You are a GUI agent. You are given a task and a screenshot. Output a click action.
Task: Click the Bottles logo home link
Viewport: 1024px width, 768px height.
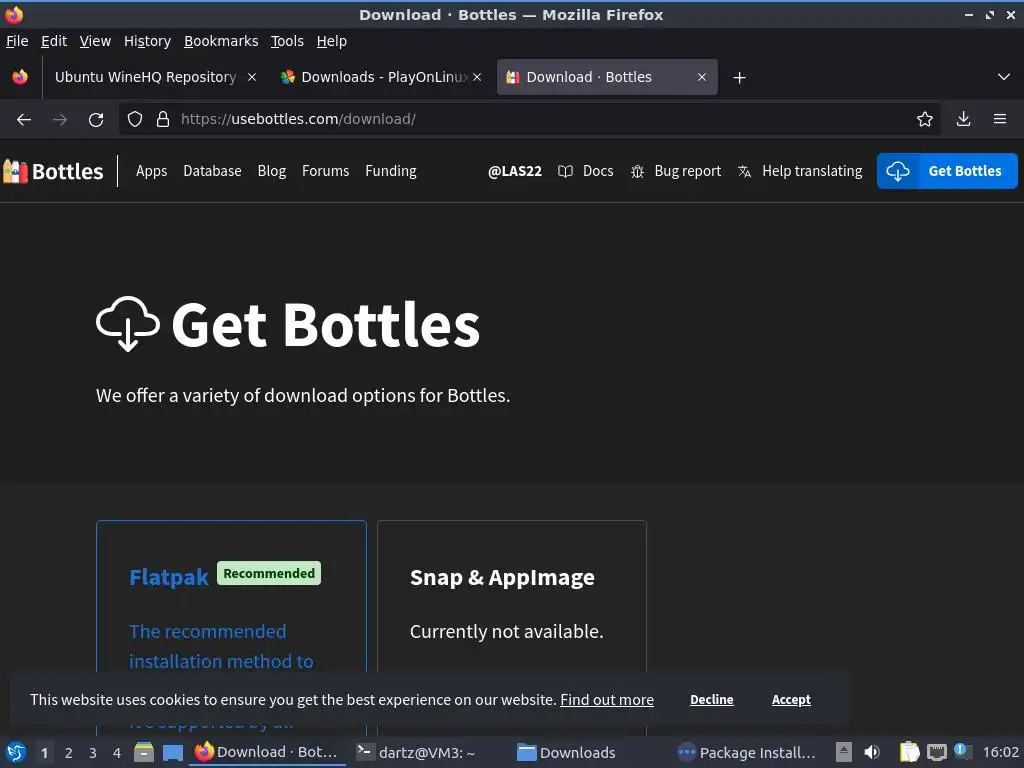[x=53, y=171]
